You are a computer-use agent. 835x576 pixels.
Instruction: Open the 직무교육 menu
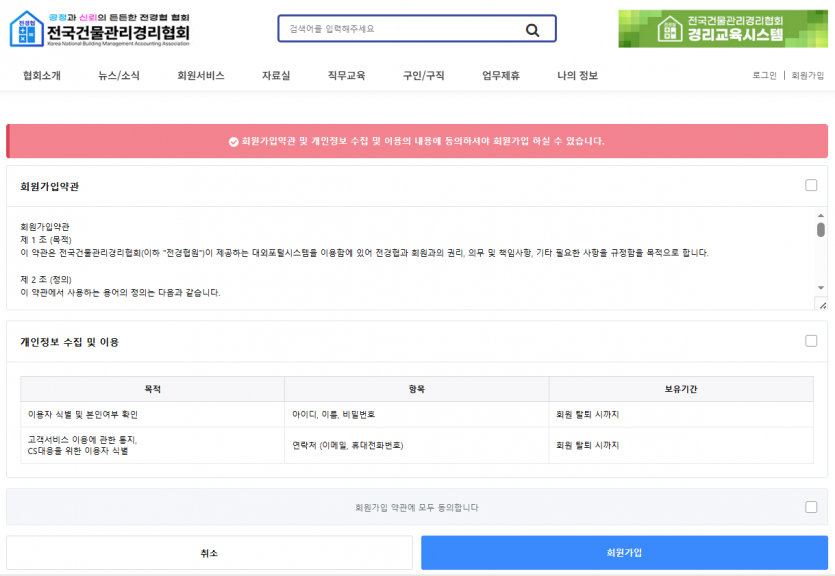[x=346, y=76]
